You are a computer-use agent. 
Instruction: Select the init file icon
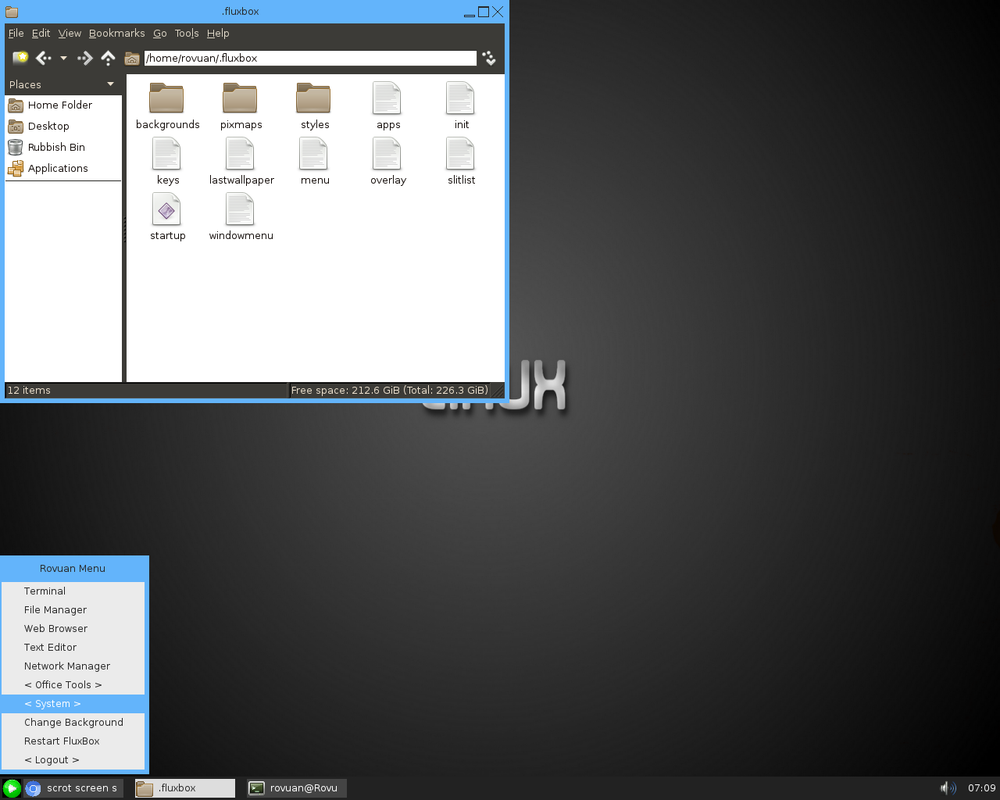coord(460,98)
